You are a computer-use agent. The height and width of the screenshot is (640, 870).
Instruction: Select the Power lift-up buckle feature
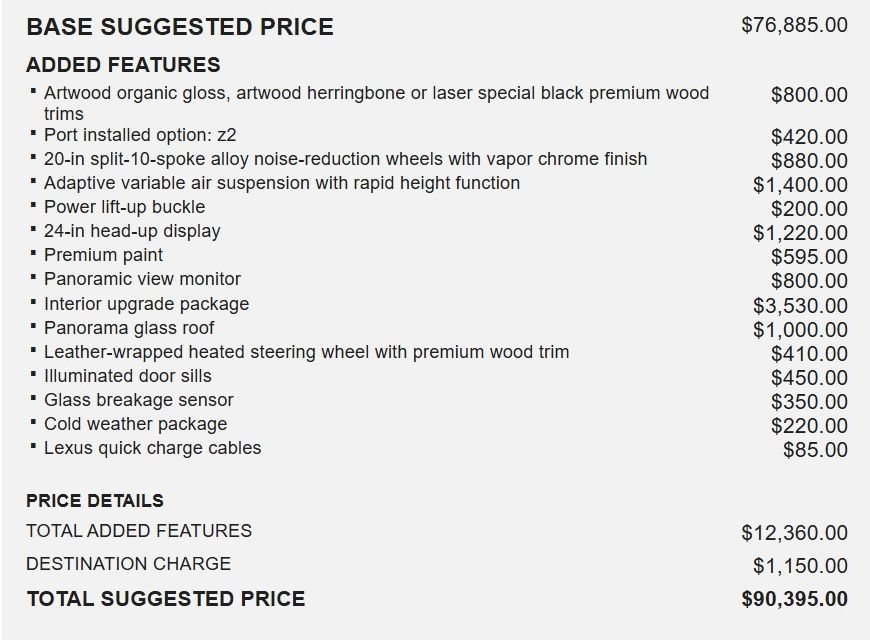click(124, 207)
